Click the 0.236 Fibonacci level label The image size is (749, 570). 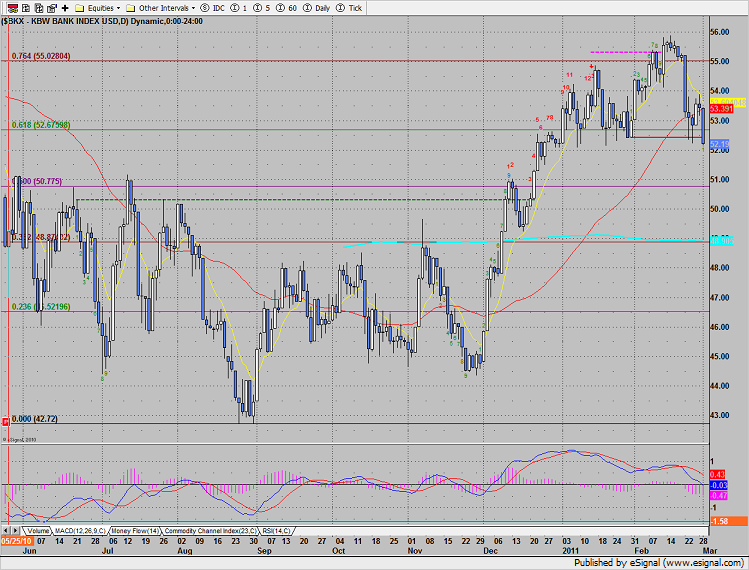41,307
